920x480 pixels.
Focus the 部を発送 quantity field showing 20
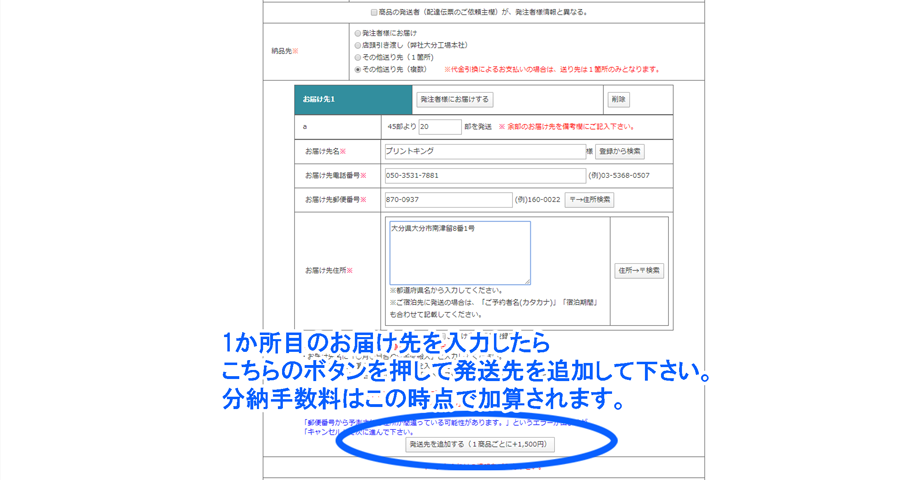pyautogui.click(x=439, y=127)
